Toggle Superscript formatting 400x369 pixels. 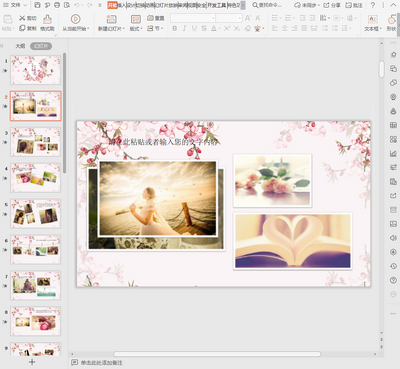coord(227,29)
